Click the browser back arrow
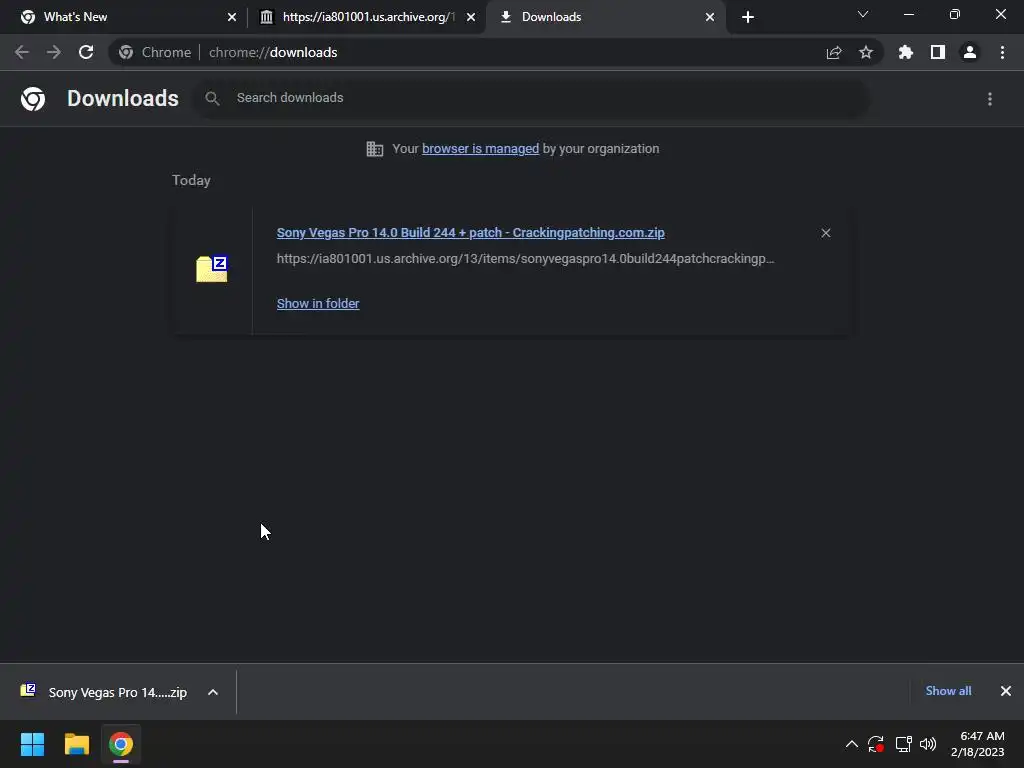1024x768 pixels. [x=22, y=52]
